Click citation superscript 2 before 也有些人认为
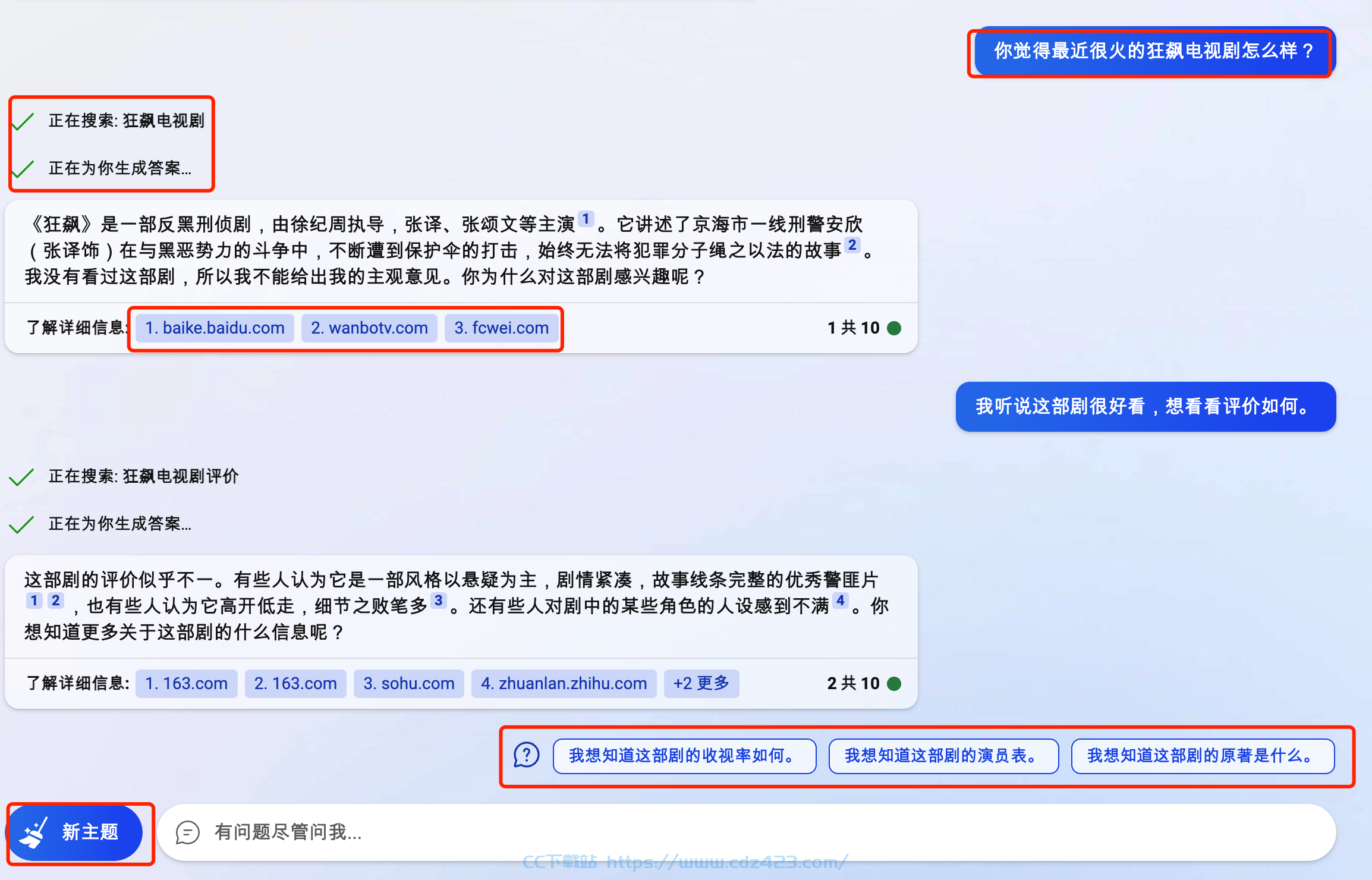 click(x=55, y=601)
